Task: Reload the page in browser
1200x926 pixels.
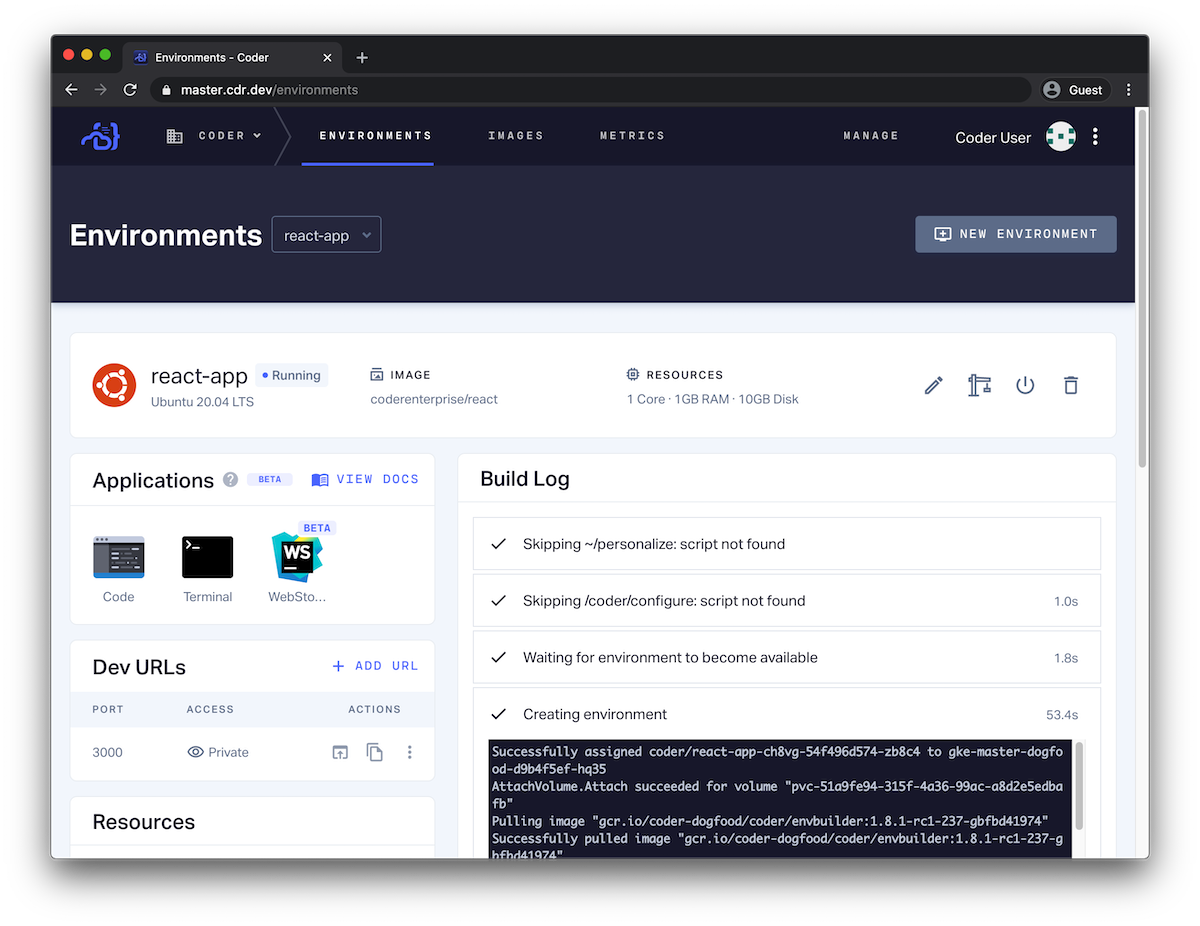Action: [x=130, y=90]
